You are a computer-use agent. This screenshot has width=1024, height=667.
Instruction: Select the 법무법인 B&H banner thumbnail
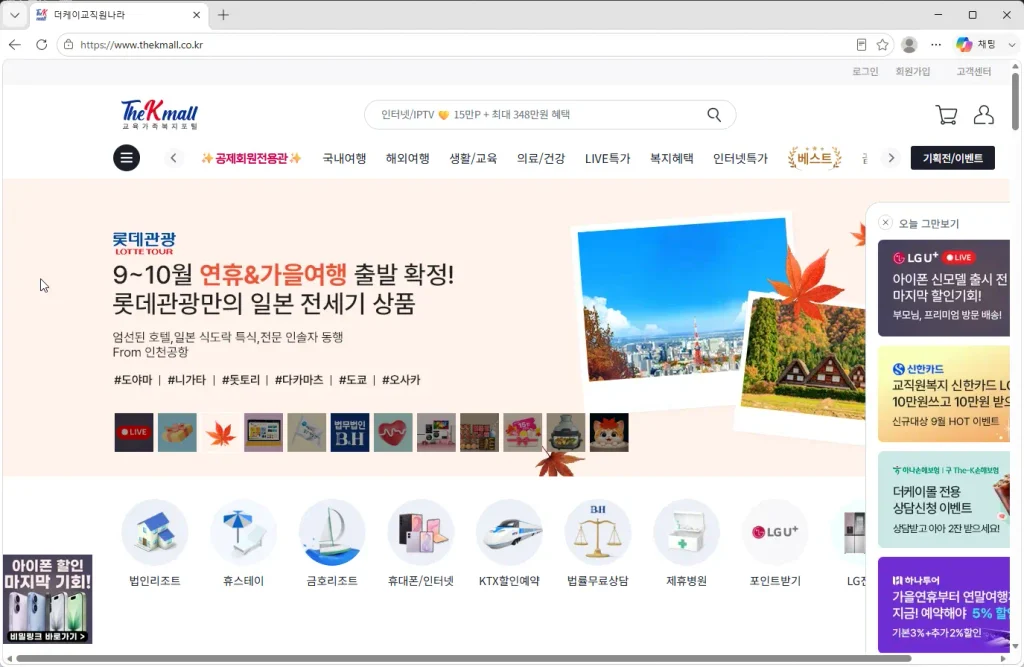coord(349,432)
